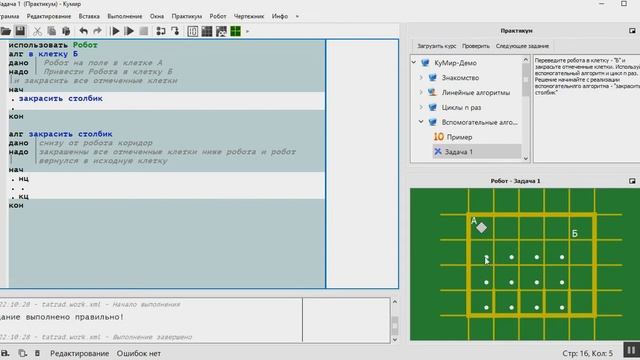Open the Инфо menu
The width and height of the screenshot is (640, 360).
280,16
